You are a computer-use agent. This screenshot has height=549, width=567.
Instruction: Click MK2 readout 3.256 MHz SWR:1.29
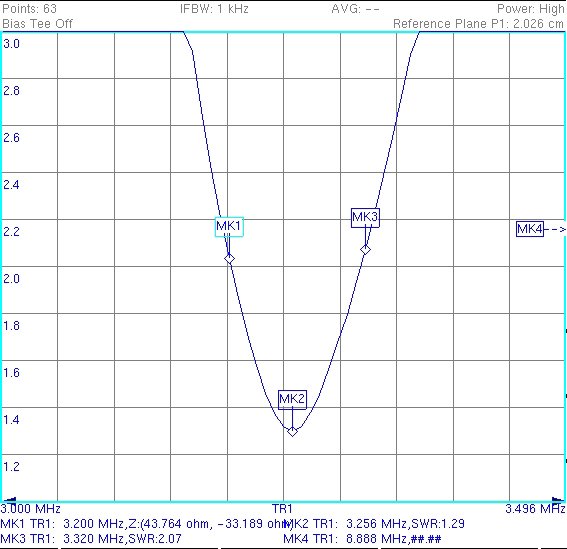[374, 524]
